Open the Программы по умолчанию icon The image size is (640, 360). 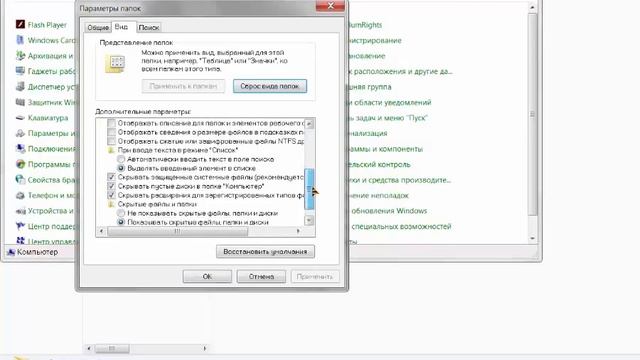20,164
